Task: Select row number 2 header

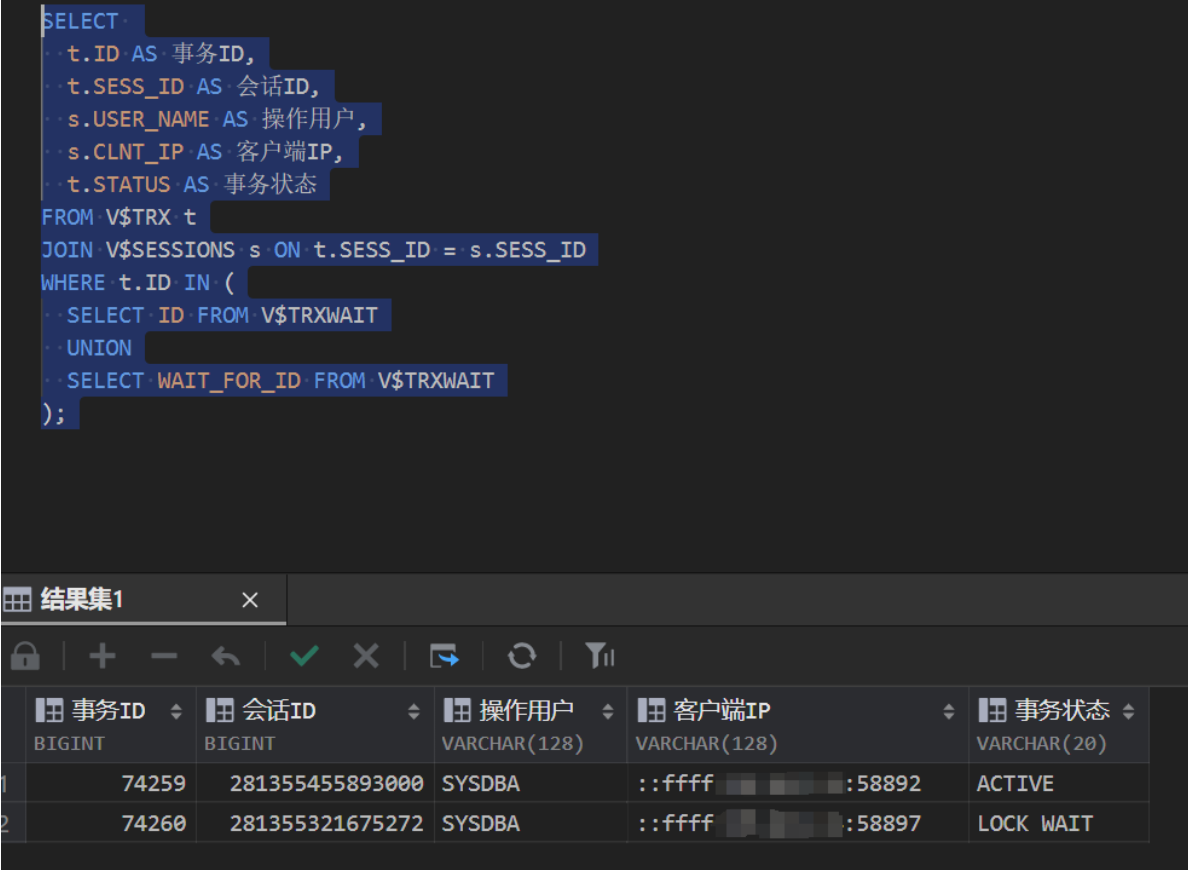Action: click(13, 823)
